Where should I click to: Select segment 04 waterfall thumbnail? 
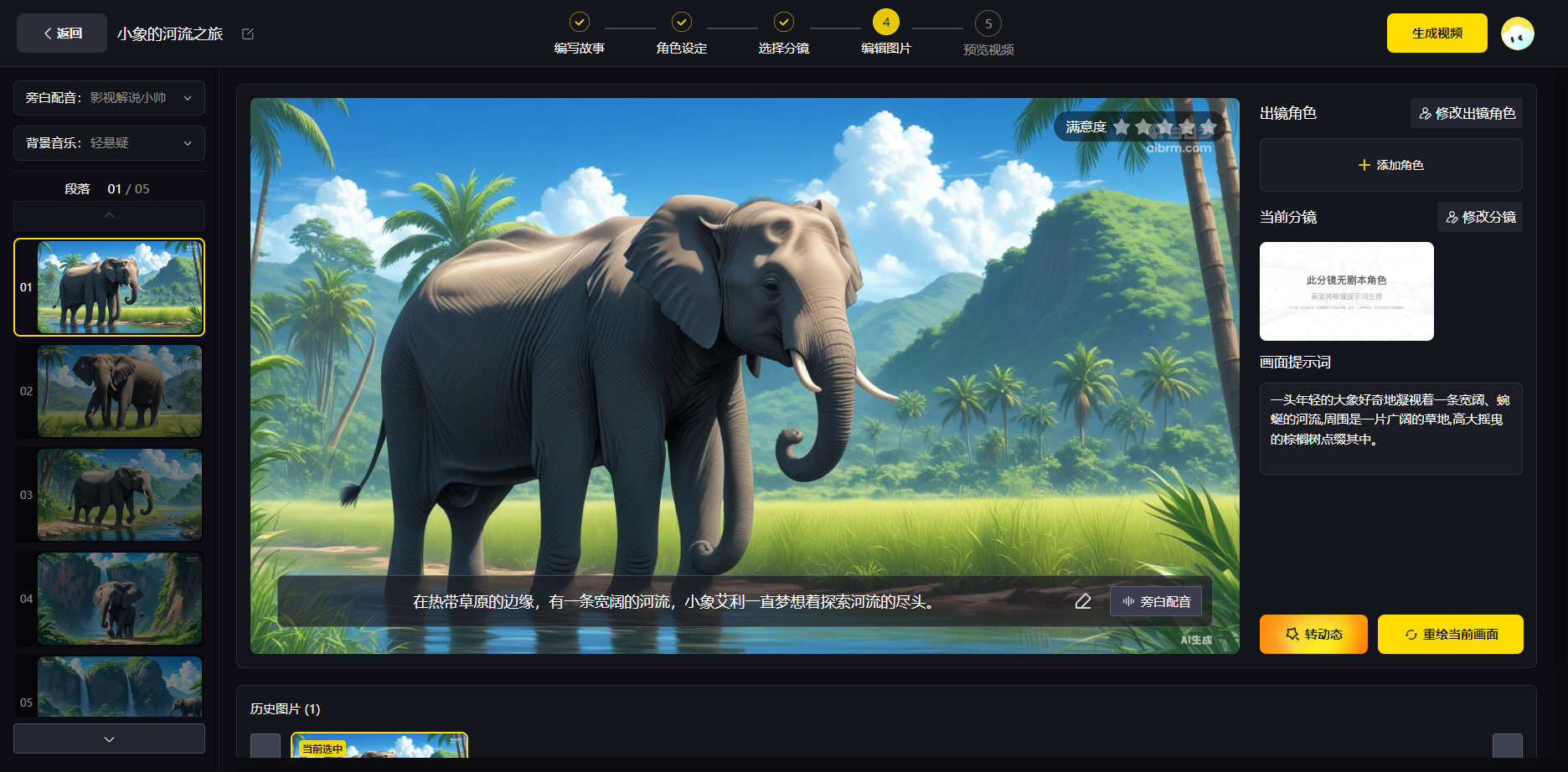120,599
